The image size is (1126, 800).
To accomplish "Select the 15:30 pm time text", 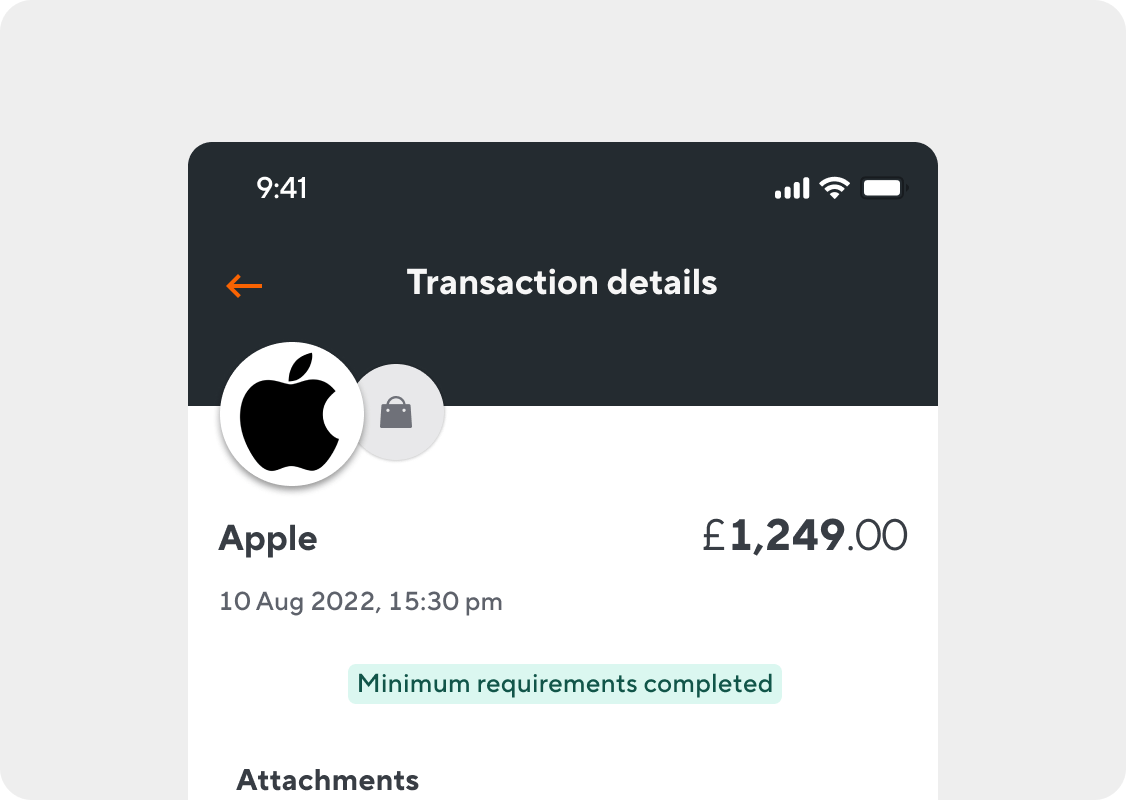I will [x=445, y=602].
